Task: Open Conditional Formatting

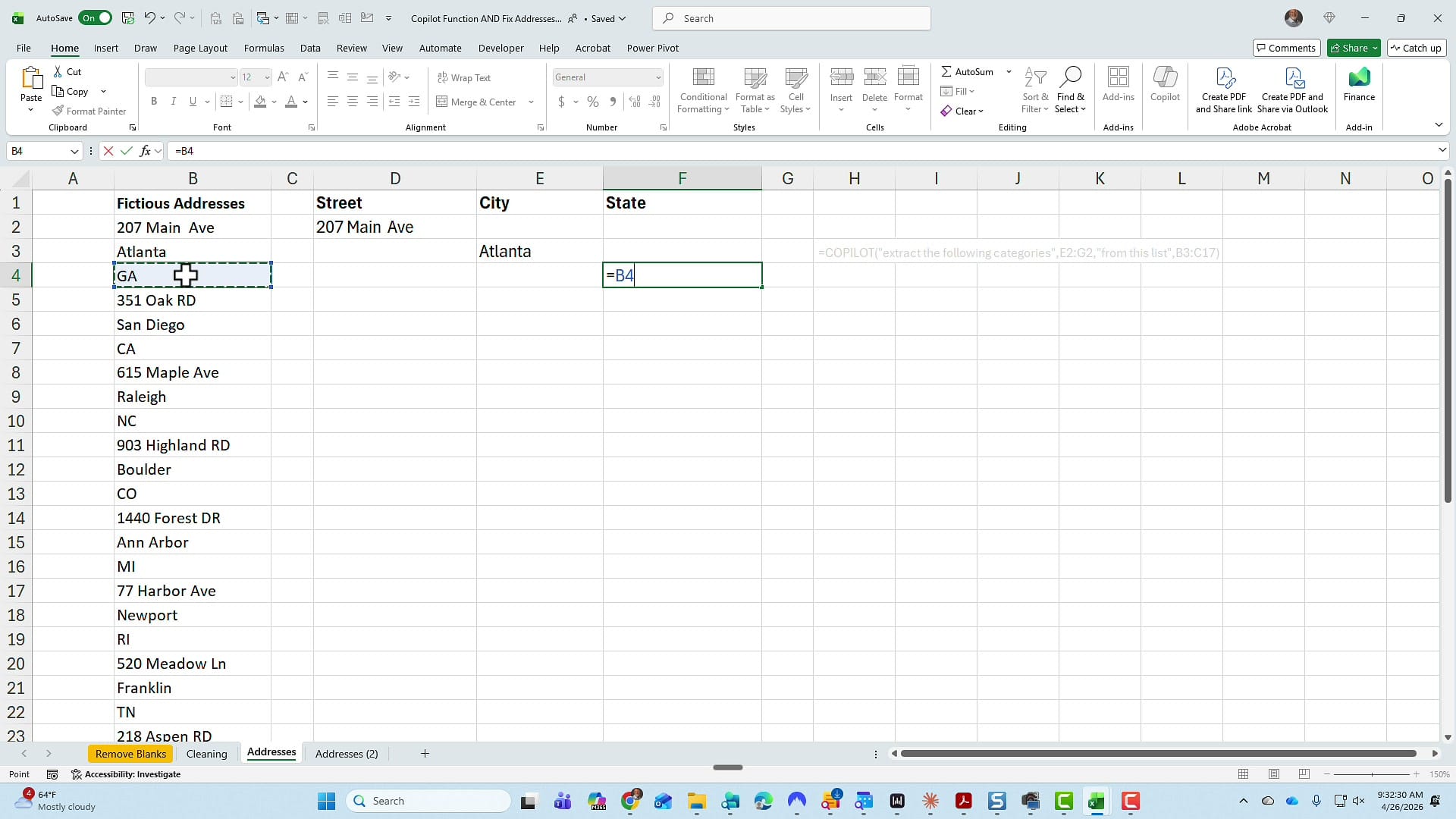Action: (702, 89)
